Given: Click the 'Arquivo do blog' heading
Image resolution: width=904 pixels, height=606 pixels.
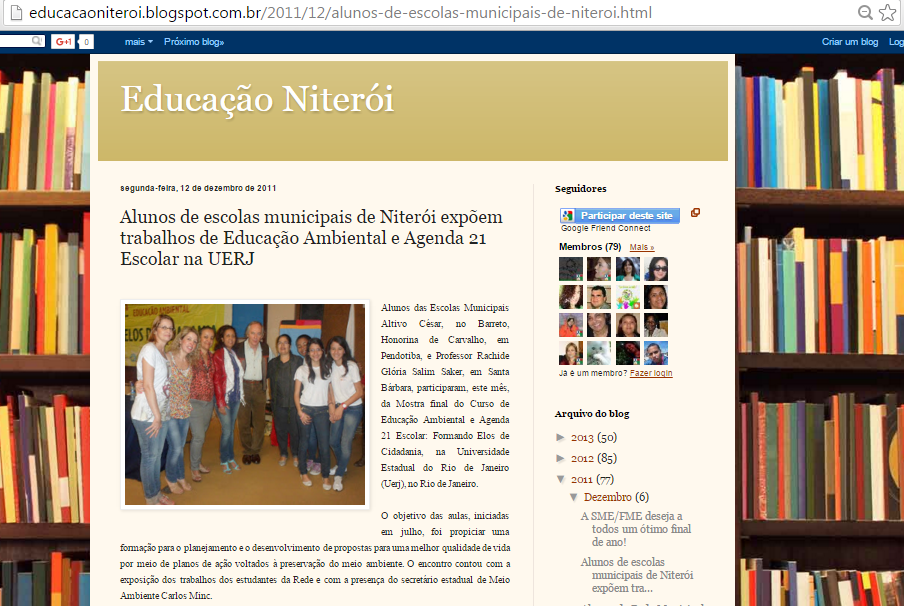Looking at the screenshot, I should (x=592, y=413).
